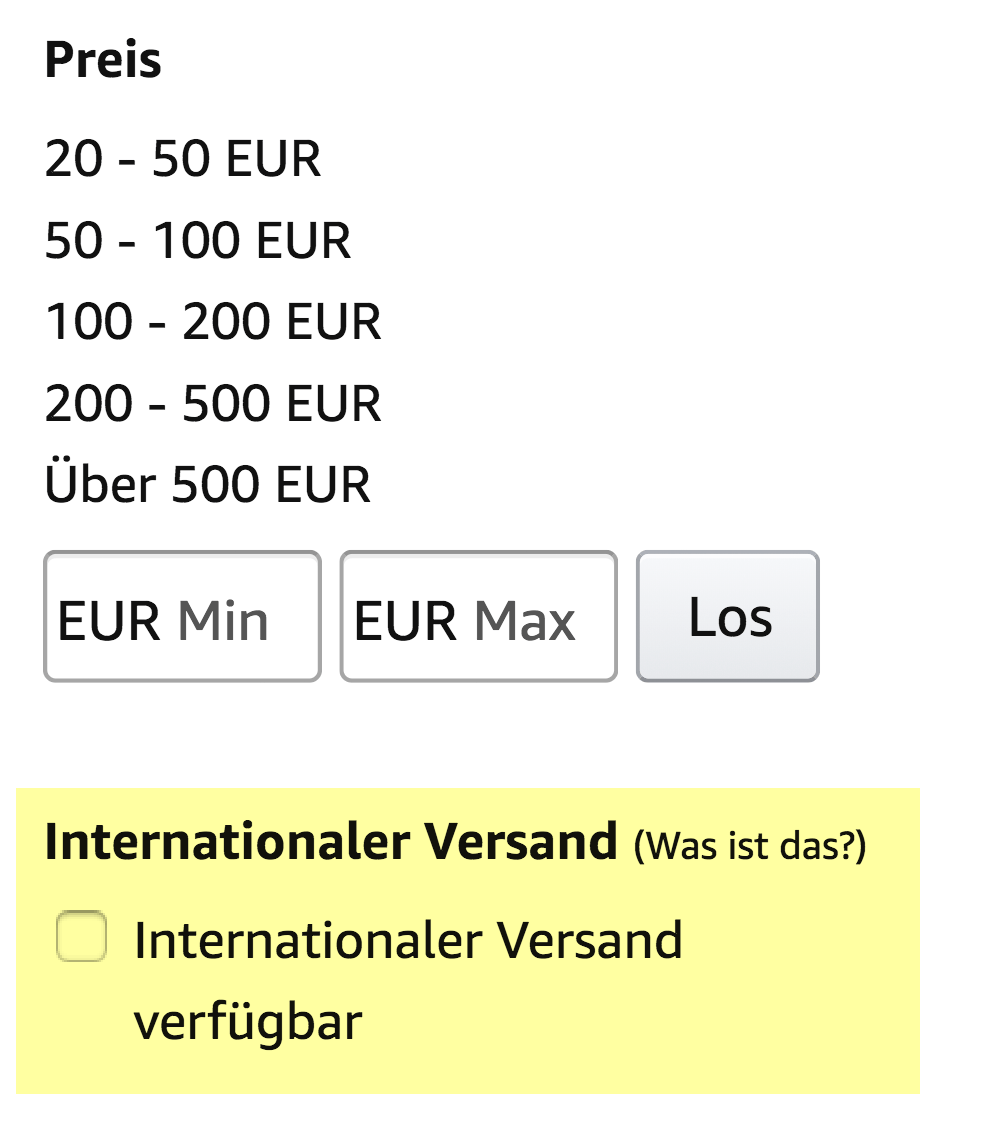Focus the EUR Min input field
990x1134 pixels.
click(182, 617)
